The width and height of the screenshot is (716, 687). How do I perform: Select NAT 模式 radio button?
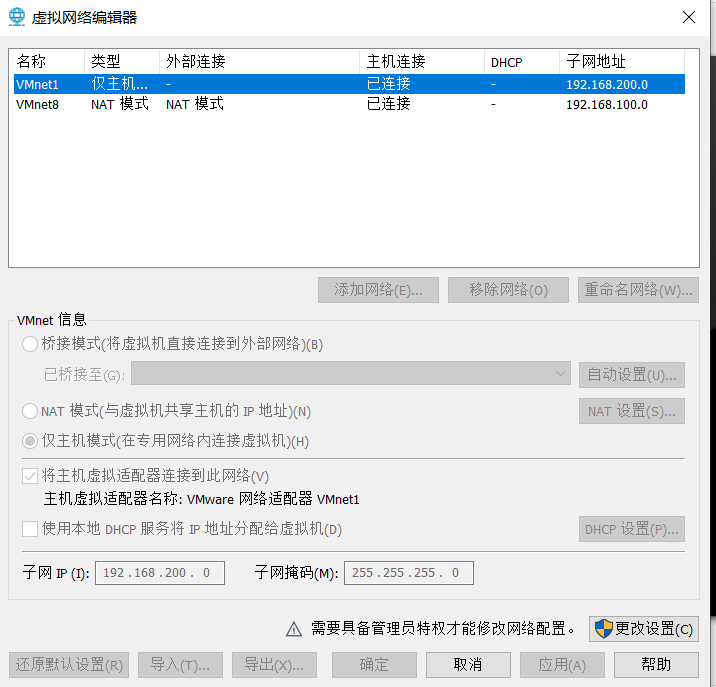tap(30, 411)
